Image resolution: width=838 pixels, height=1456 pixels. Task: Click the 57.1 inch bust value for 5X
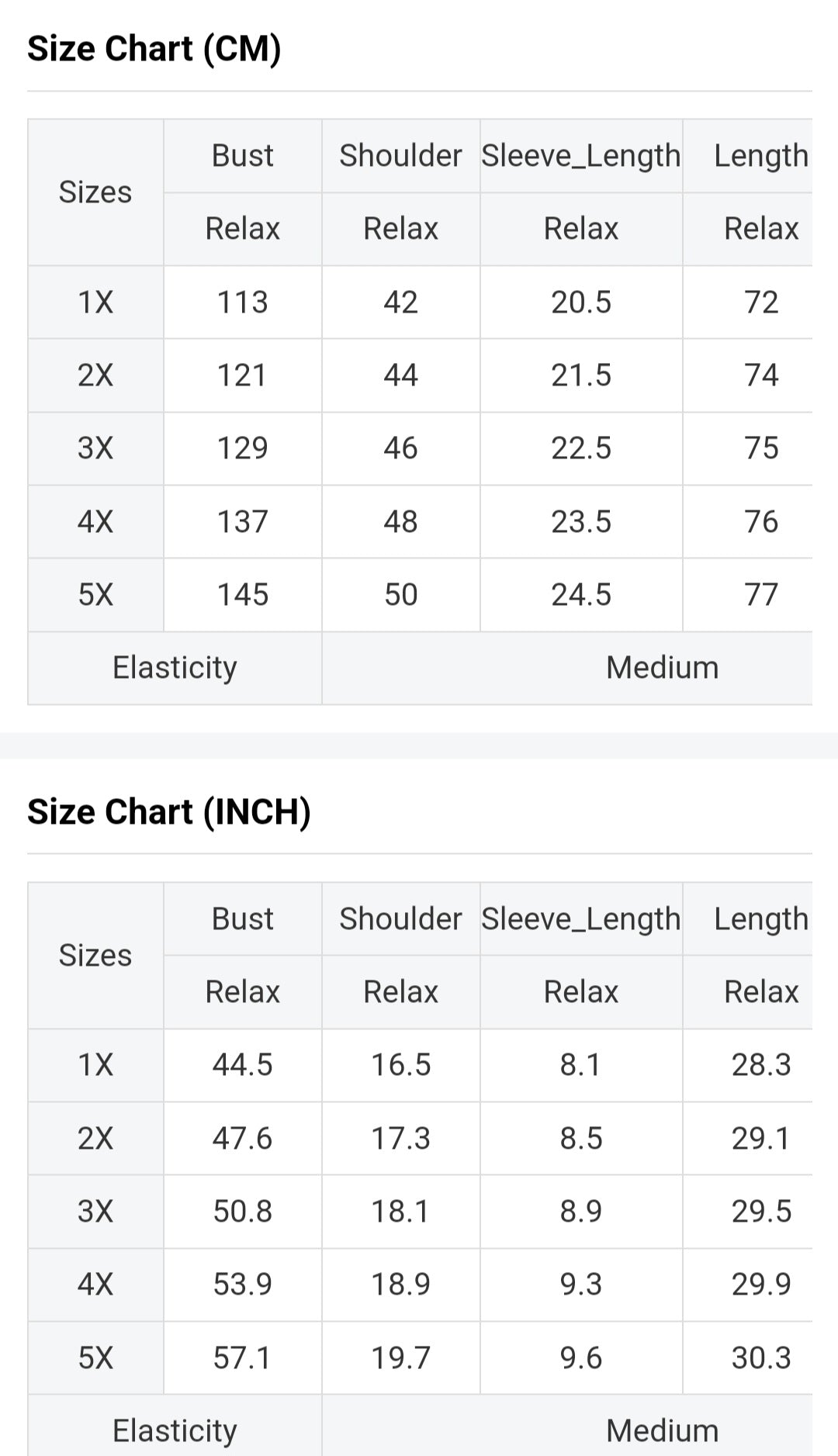pos(242,1358)
